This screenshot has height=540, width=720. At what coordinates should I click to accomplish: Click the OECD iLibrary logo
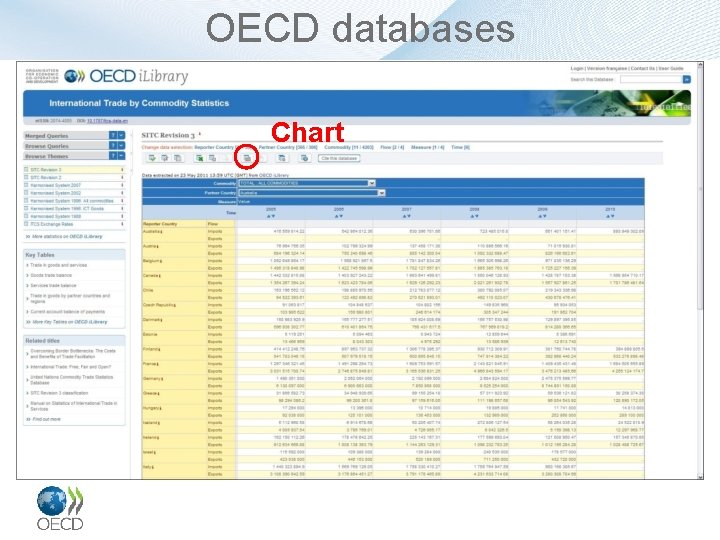tap(126, 76)
